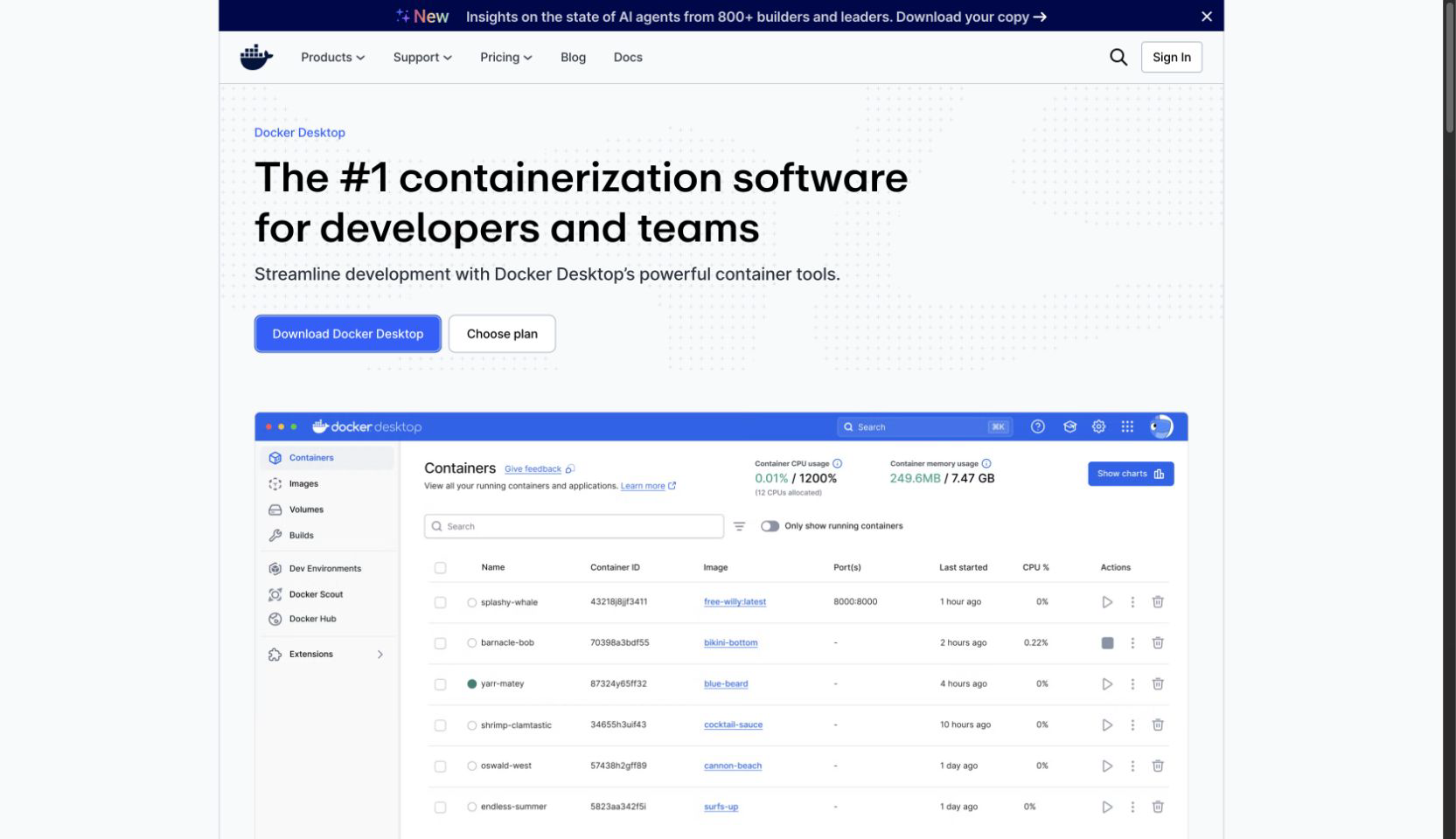
Task: Click the user avatar icon
Action: (1161, 426)
